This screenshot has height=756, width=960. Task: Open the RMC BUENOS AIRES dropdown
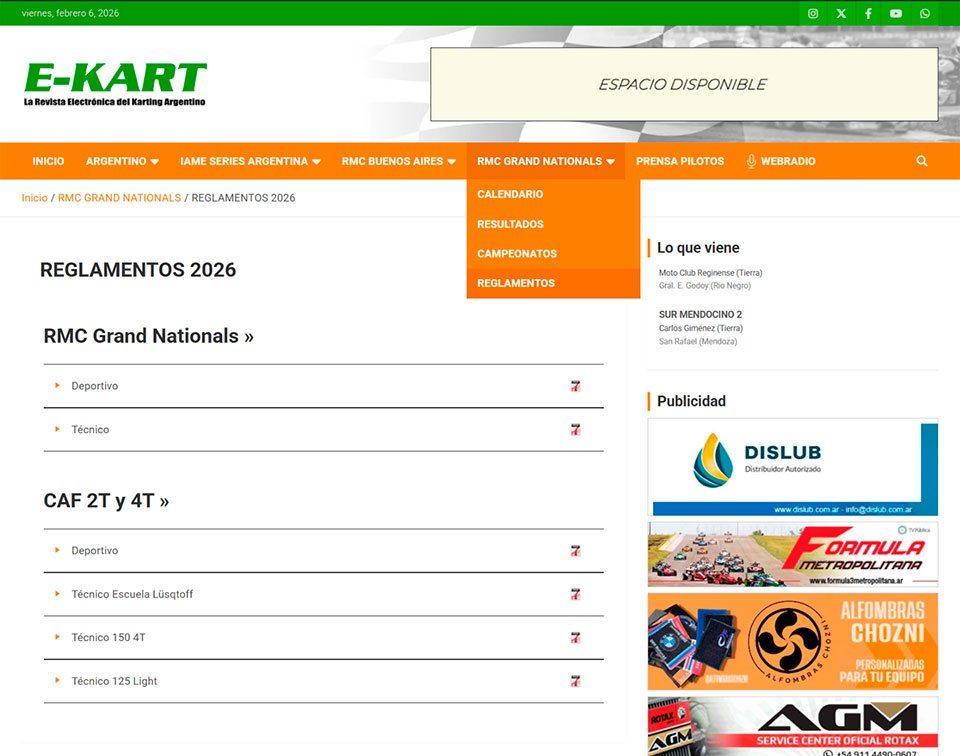click(398, 161)
